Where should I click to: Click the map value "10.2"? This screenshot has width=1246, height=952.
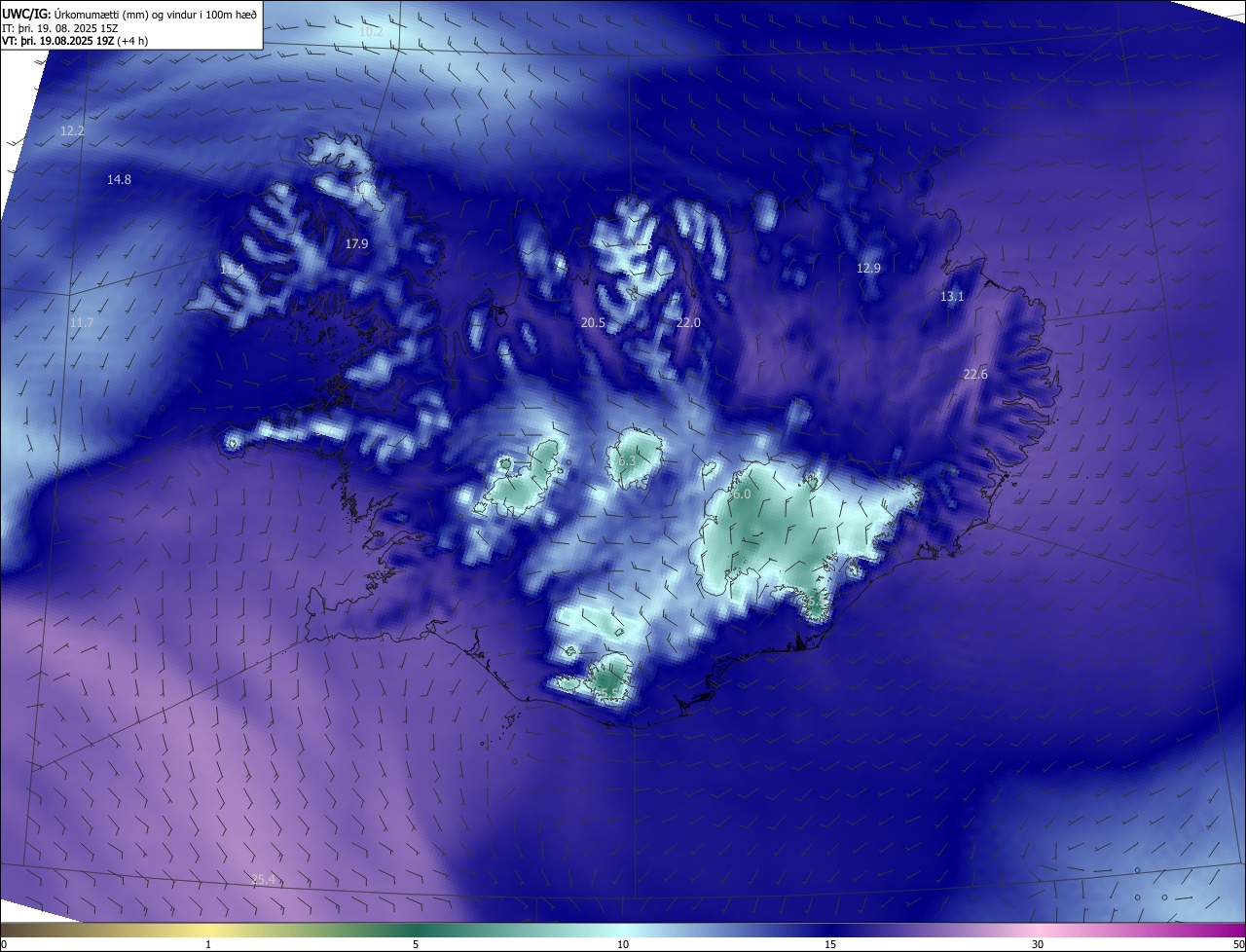pyautogui.click(x=371, y=32)
